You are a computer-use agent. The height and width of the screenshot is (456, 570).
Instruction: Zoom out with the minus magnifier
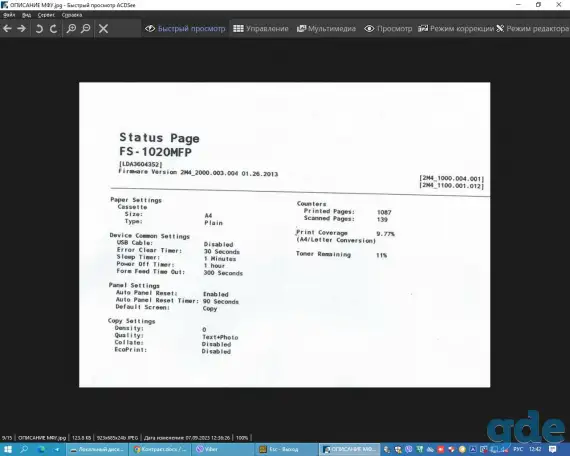coord(85,28)
